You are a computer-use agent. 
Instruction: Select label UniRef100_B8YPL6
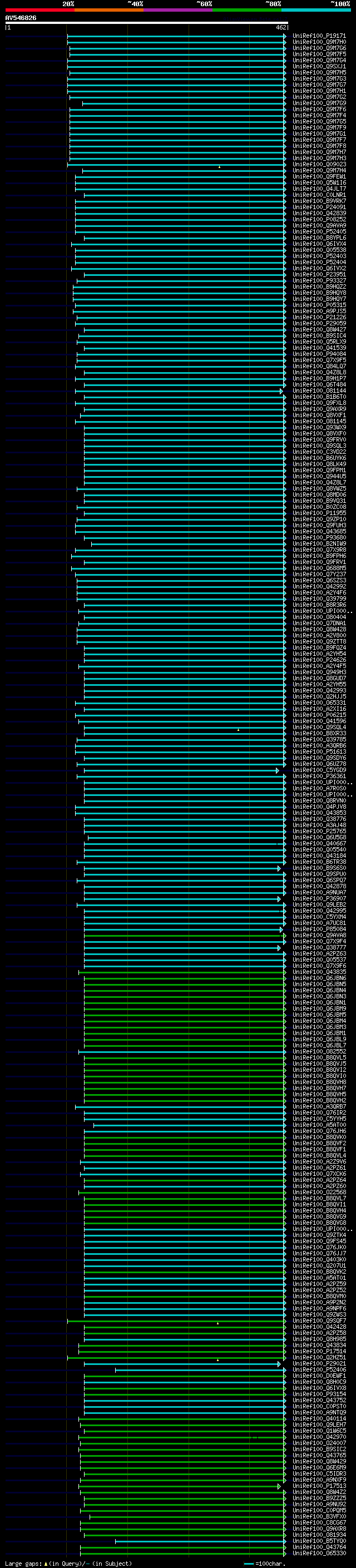tap(319, 238)
